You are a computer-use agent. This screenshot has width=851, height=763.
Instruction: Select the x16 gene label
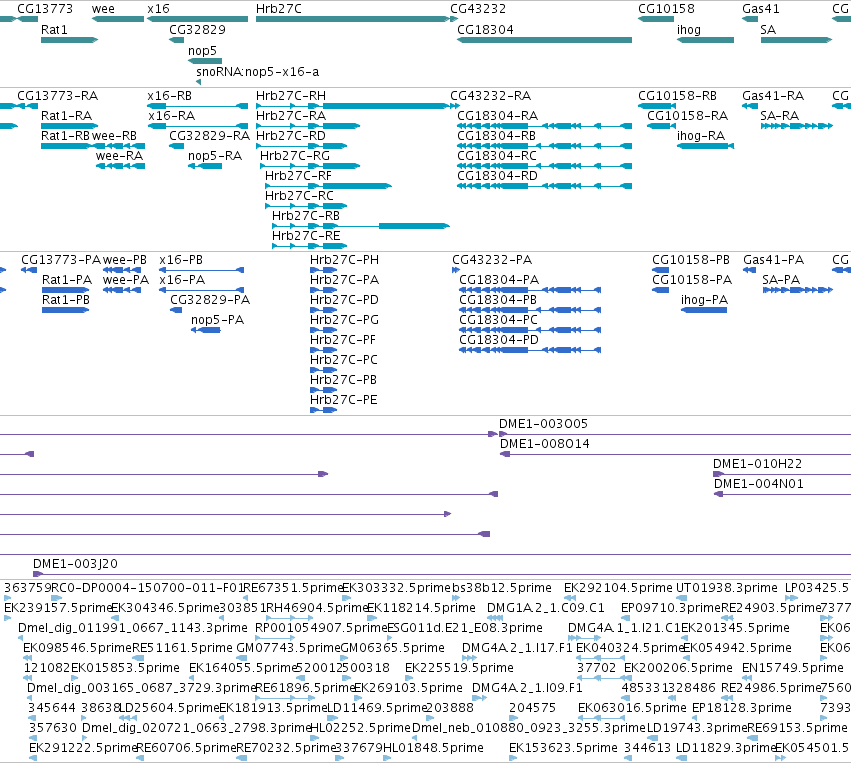(x=158, y=9)
